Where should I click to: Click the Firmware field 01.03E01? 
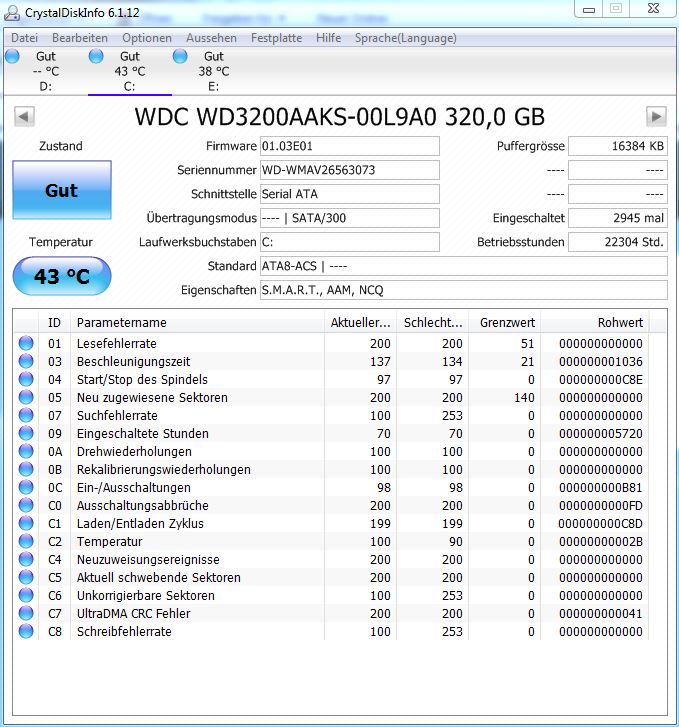click(x=350, y=146)
